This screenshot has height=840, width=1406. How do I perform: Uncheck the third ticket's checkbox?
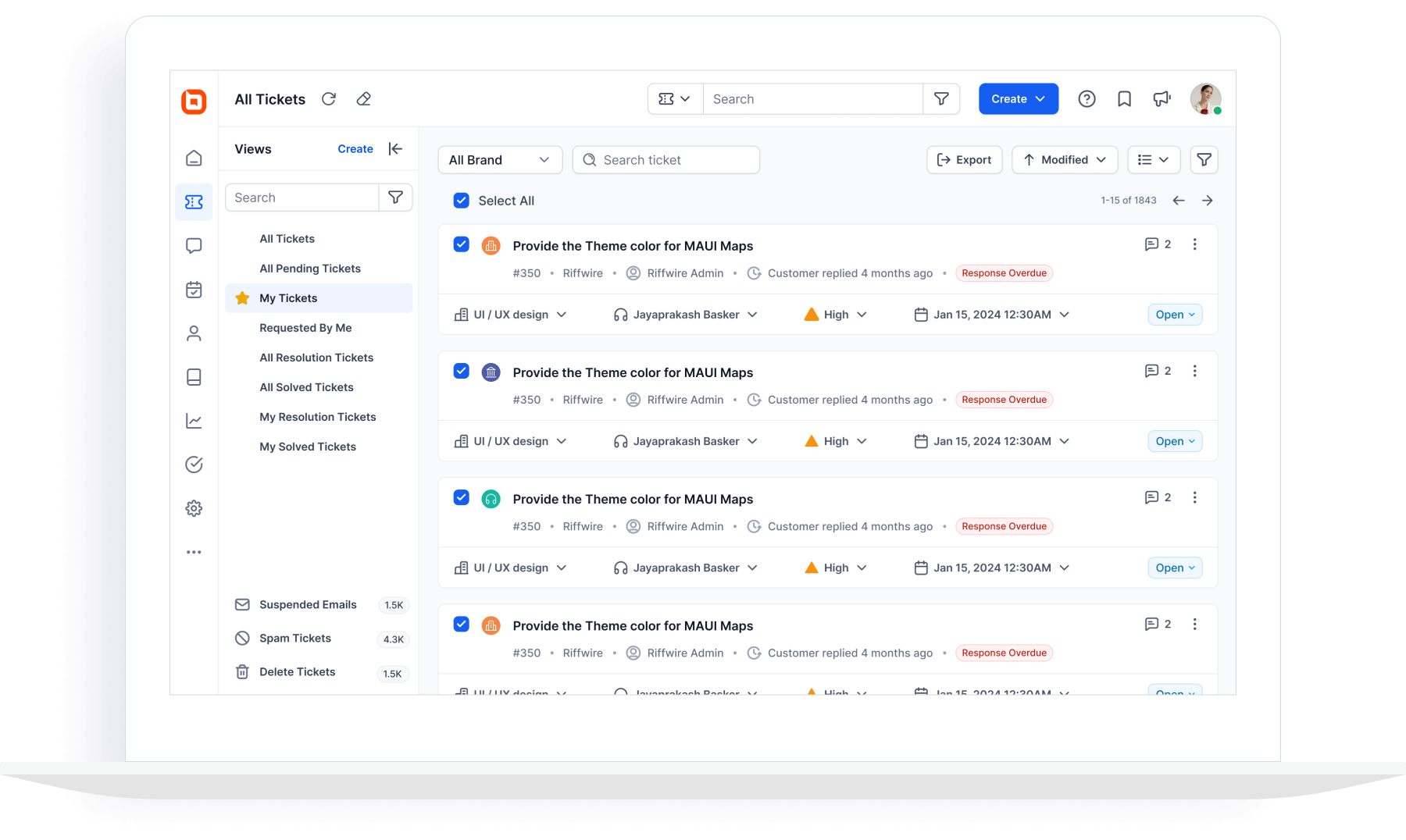point(462,497)
